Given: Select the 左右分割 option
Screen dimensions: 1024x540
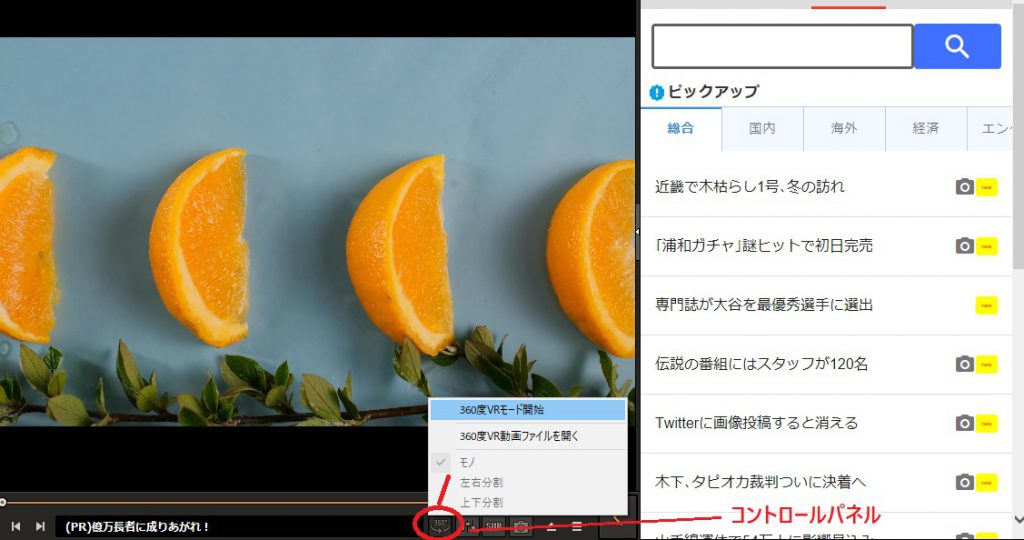Looking at the screenshot, I should (528, 483).
